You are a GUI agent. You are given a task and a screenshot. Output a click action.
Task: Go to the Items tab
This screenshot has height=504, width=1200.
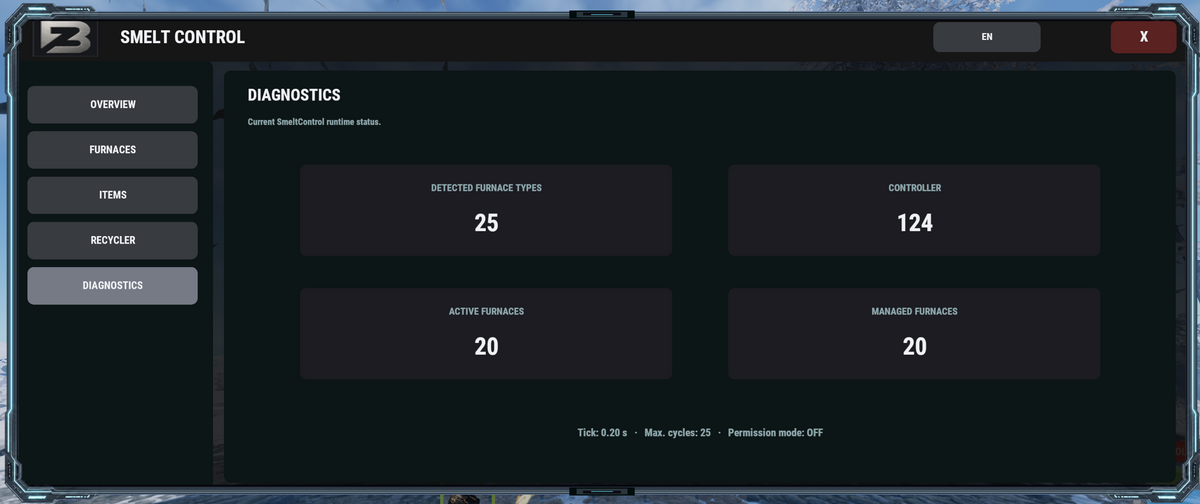(113, 195)
